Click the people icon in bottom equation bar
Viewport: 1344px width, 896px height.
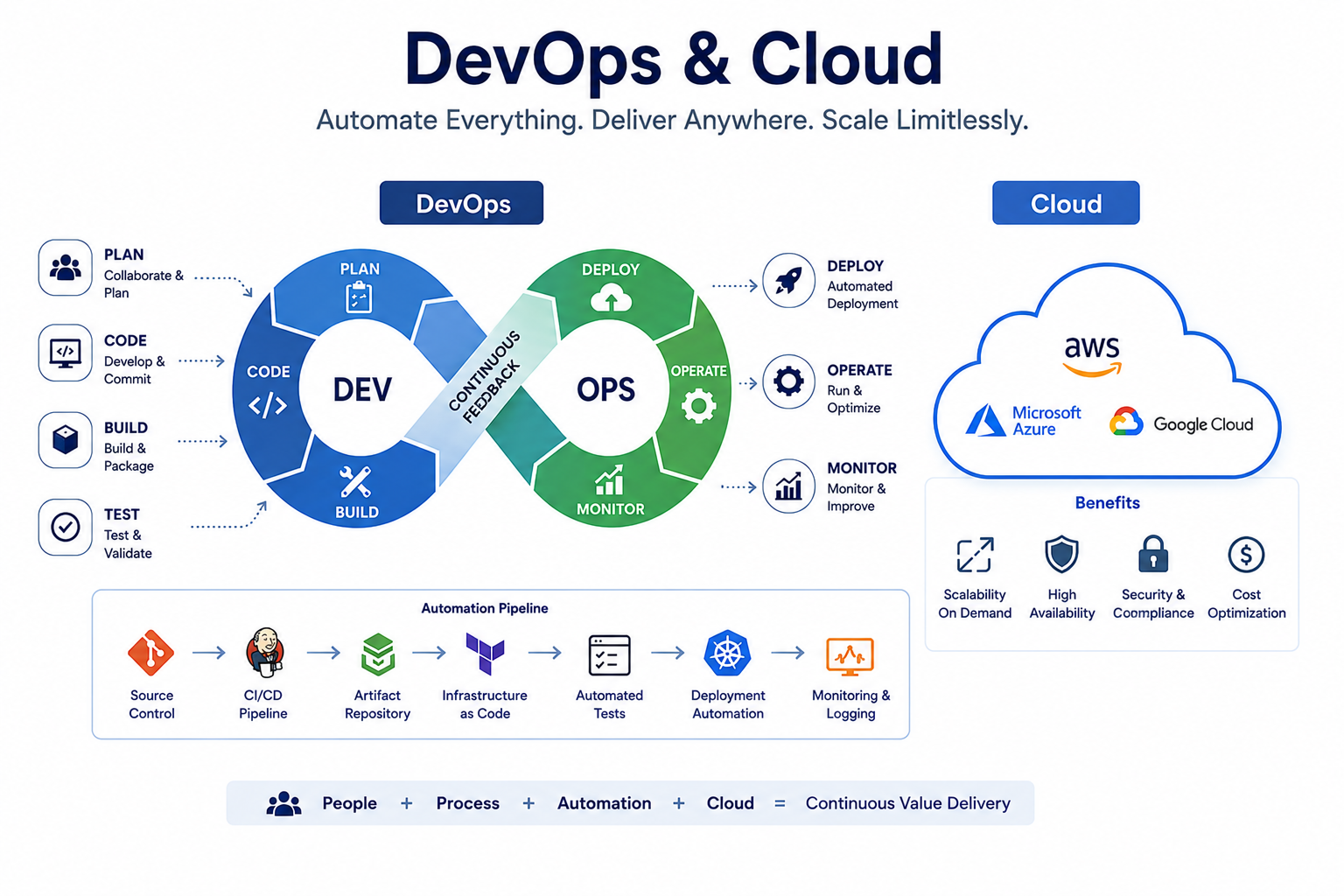[283, 803]
